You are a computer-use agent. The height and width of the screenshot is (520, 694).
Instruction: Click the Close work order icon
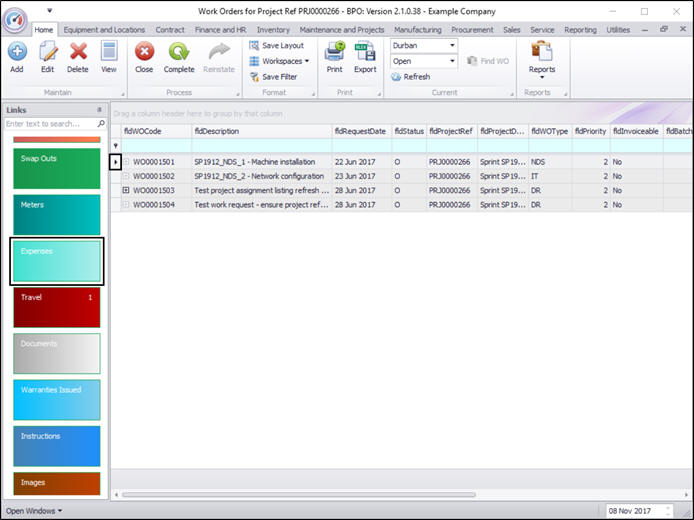pyautogui.click(x=144, y=52)
